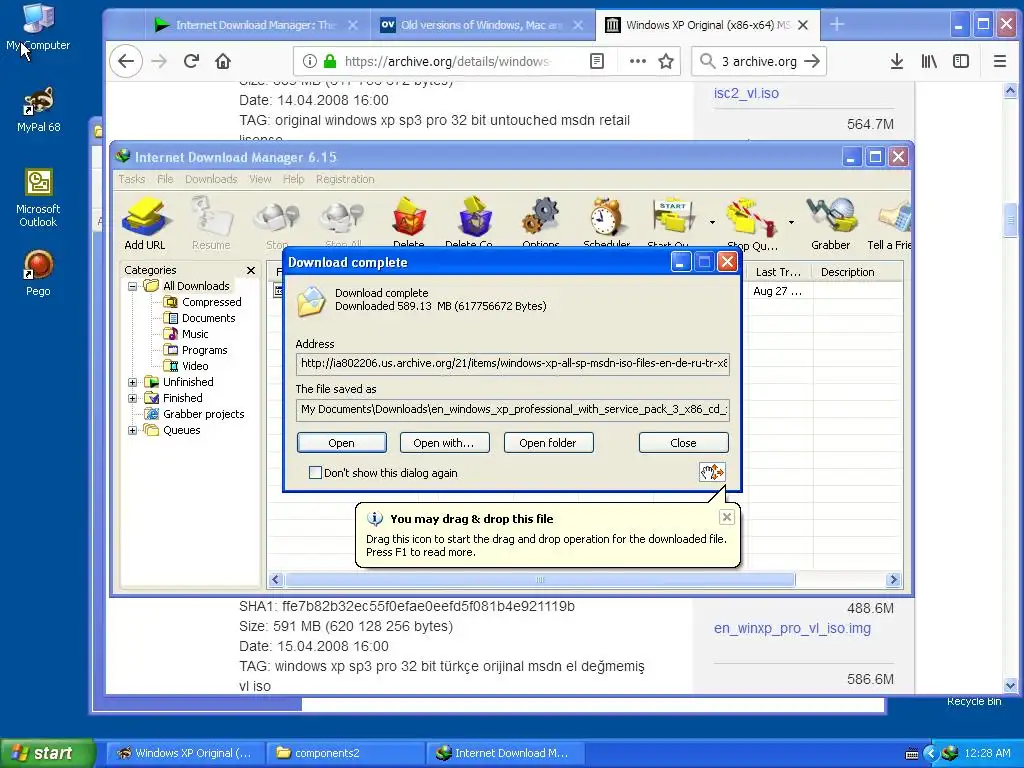
Task: Go back in the browser
Action: coord(126,61)
